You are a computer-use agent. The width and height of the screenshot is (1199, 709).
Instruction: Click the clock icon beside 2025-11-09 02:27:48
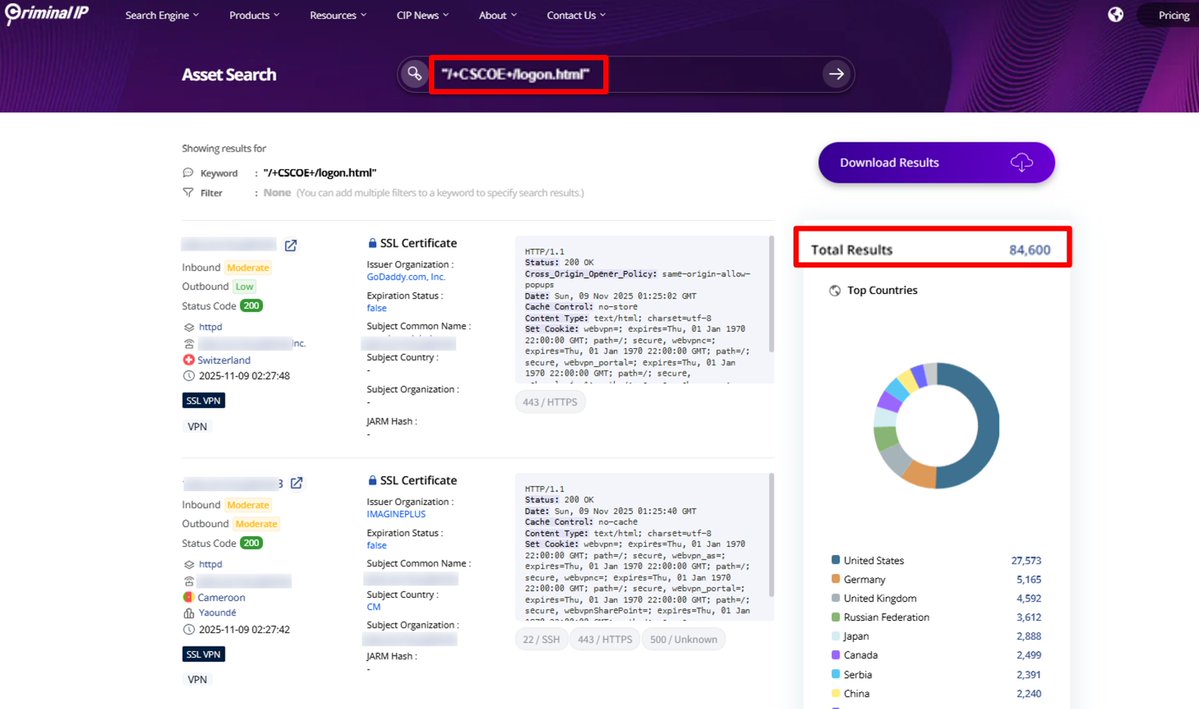click(x=189, y=376)
